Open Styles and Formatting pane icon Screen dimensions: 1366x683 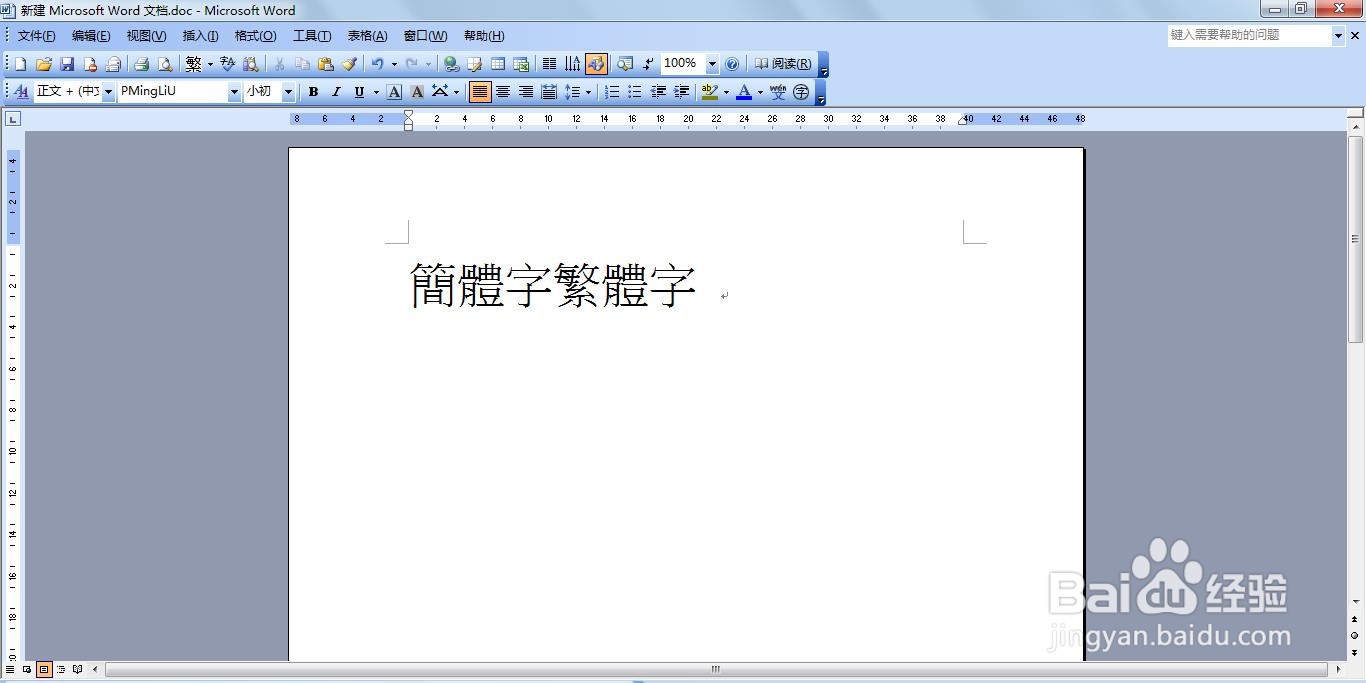tap(21, 92)
